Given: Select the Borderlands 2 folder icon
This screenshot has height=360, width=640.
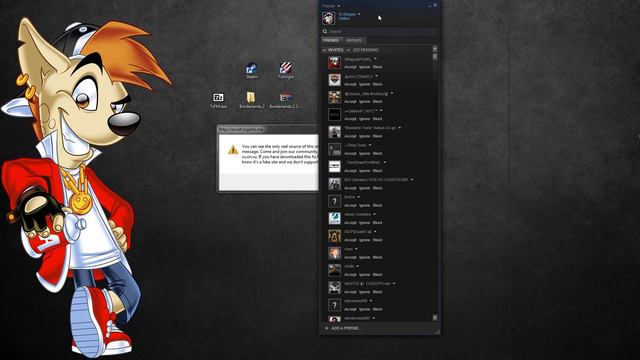Looking at the screenshot, I should click(x=251, y=100).
